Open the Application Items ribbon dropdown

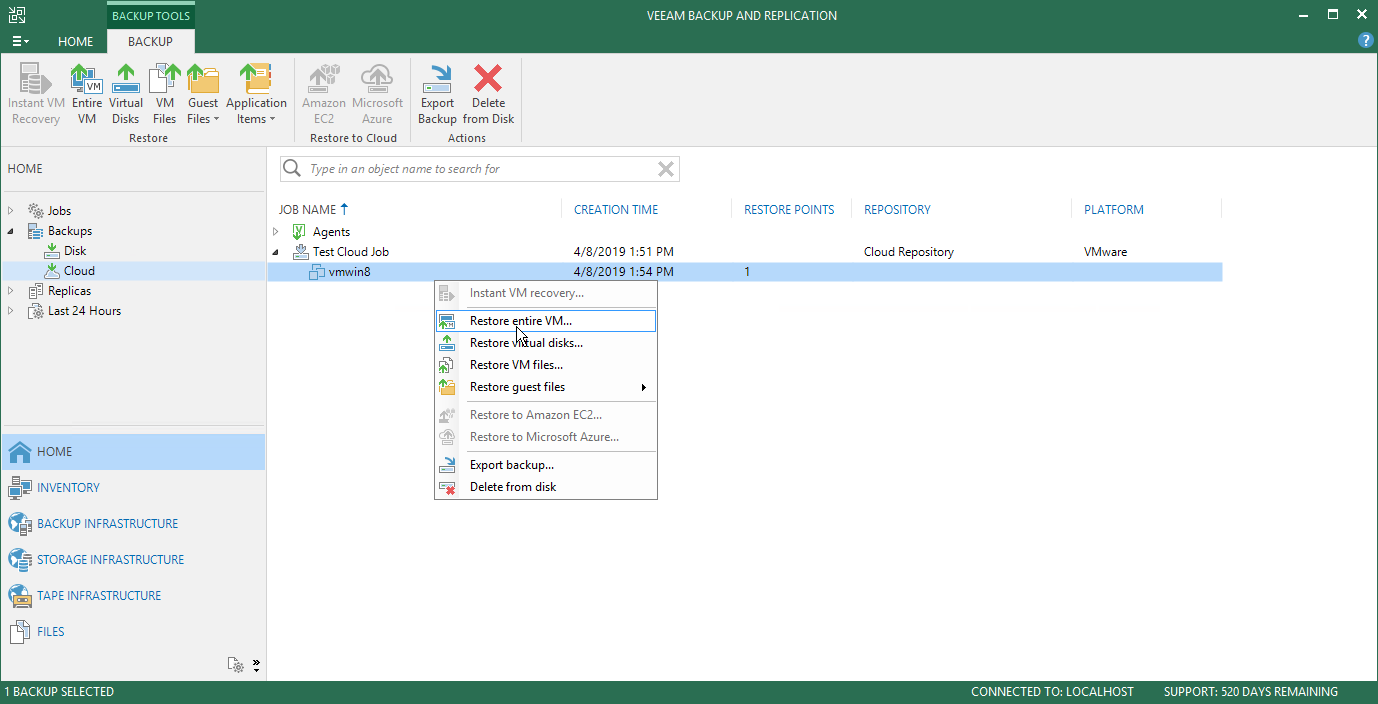point(256,94)
